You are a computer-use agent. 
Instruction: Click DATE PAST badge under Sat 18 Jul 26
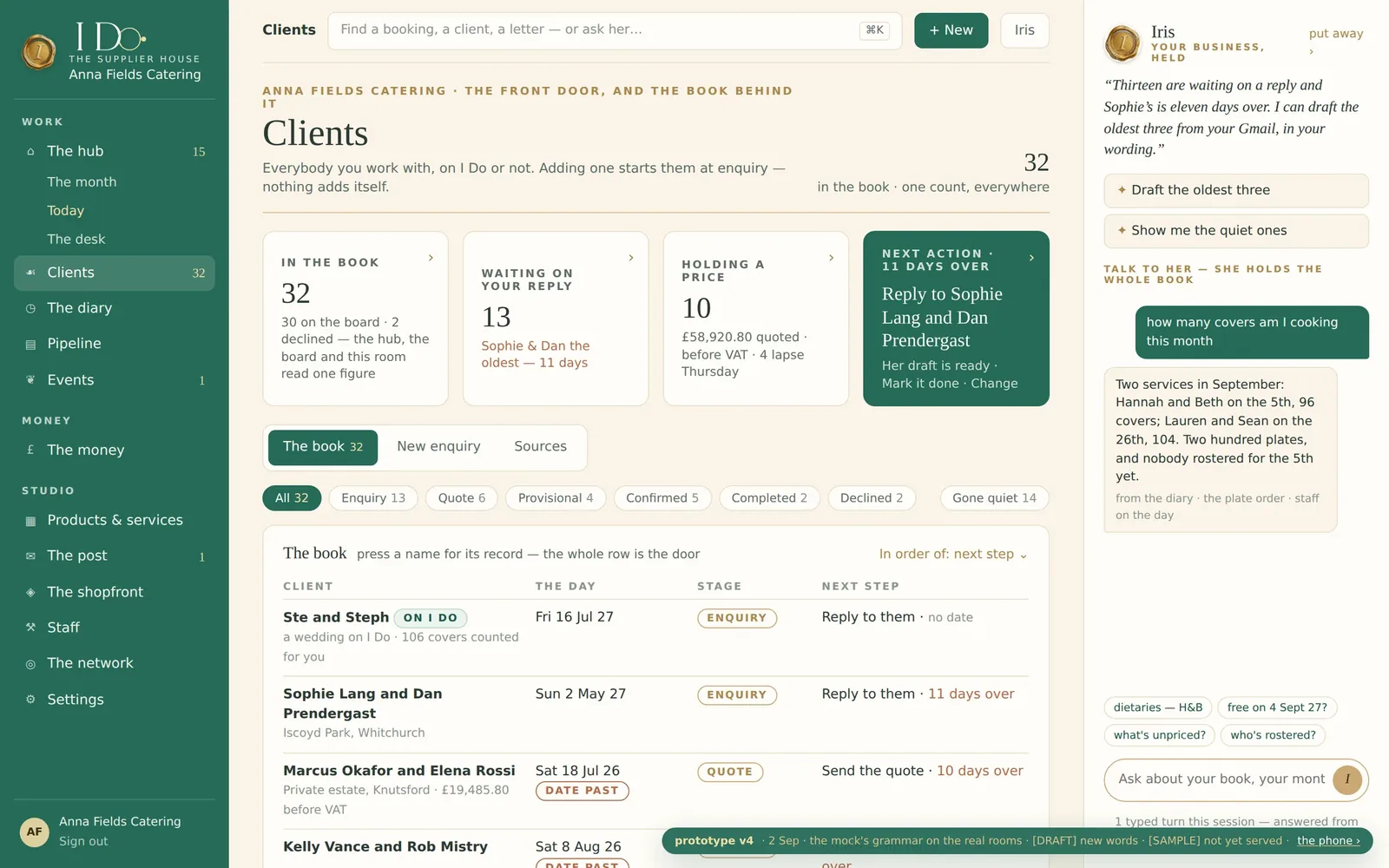pyautogui.click(x=582, y=791)
